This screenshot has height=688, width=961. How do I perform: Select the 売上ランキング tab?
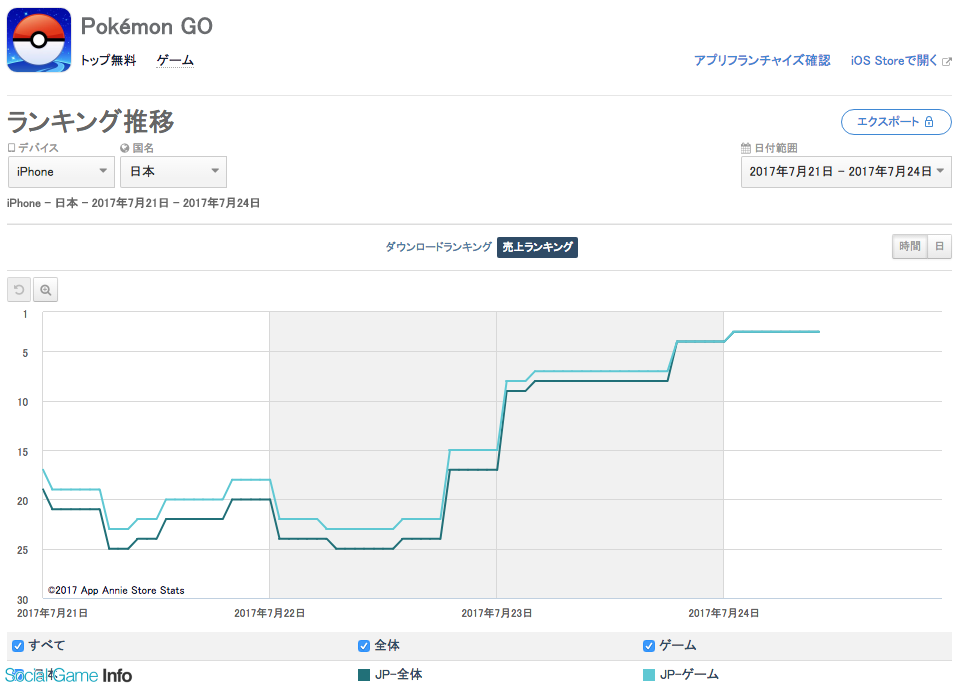[537, 247]
